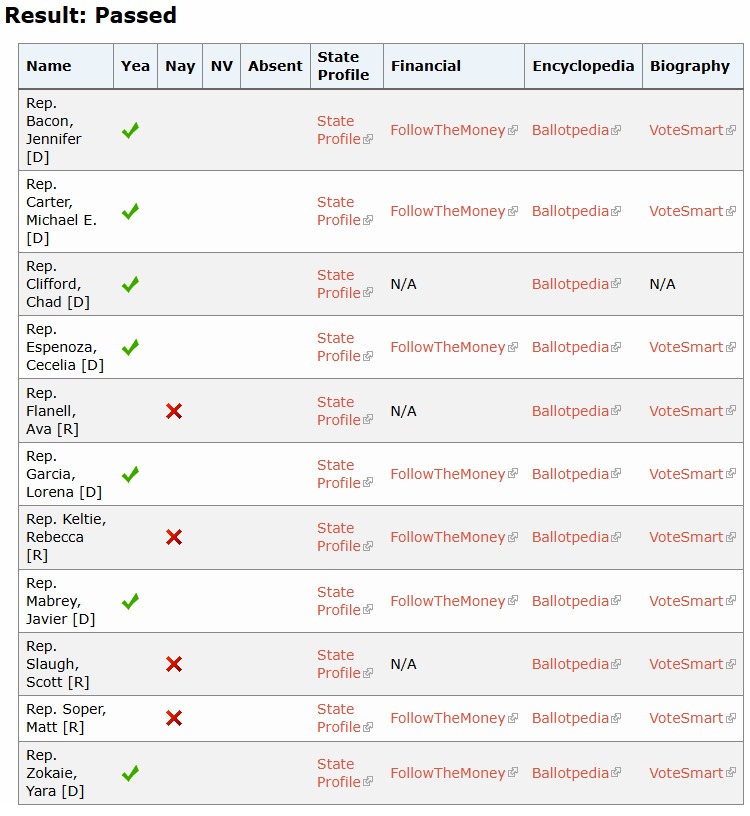Open State Profile link for Clifford, Chad
The height and width of the screenshot is (816, 750).
coord(345,284)
